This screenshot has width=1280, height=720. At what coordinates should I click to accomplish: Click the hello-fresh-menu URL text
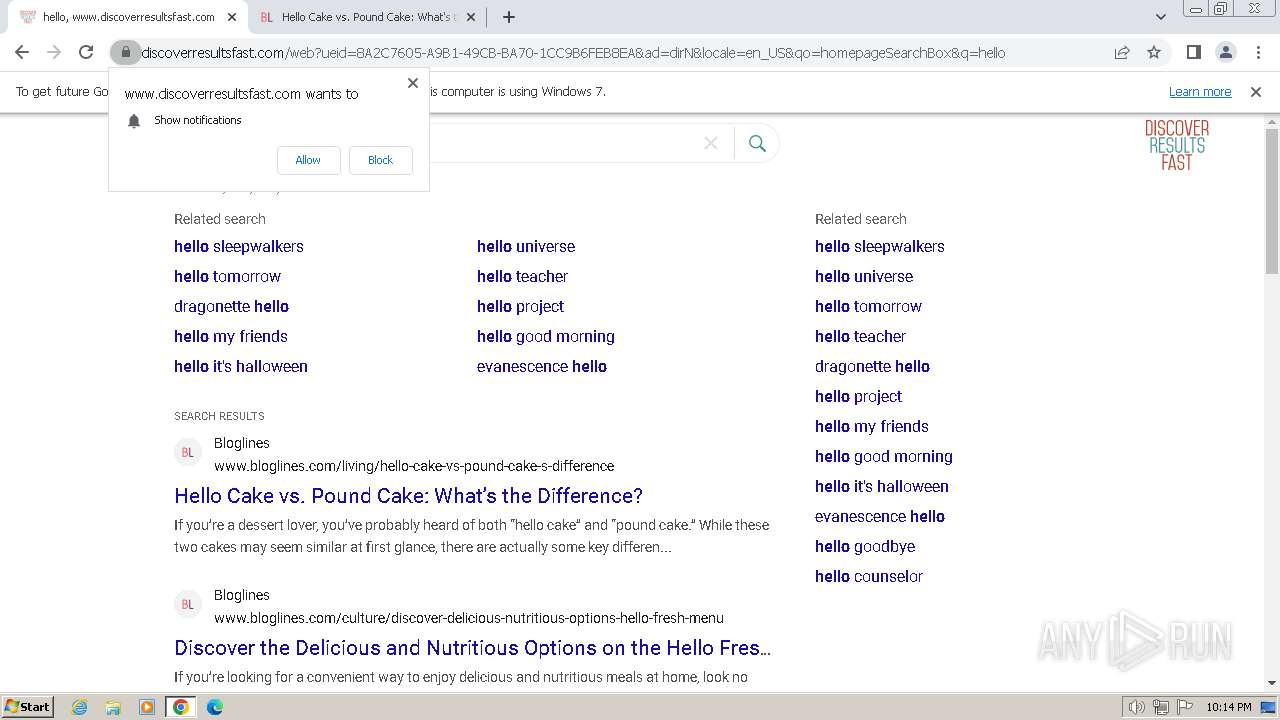click(469, 618)
